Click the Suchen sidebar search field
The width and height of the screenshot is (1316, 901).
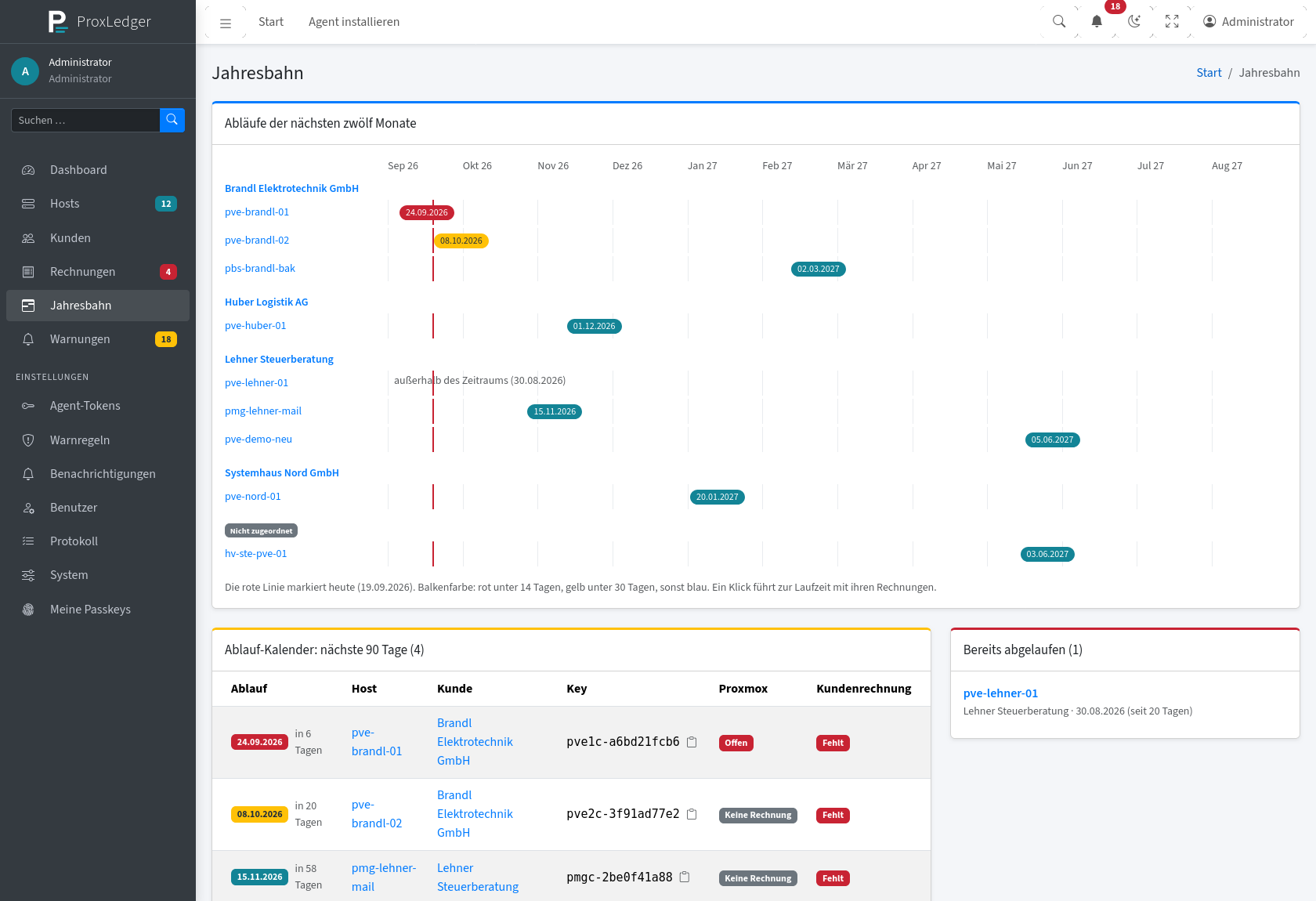pos(85,120)
